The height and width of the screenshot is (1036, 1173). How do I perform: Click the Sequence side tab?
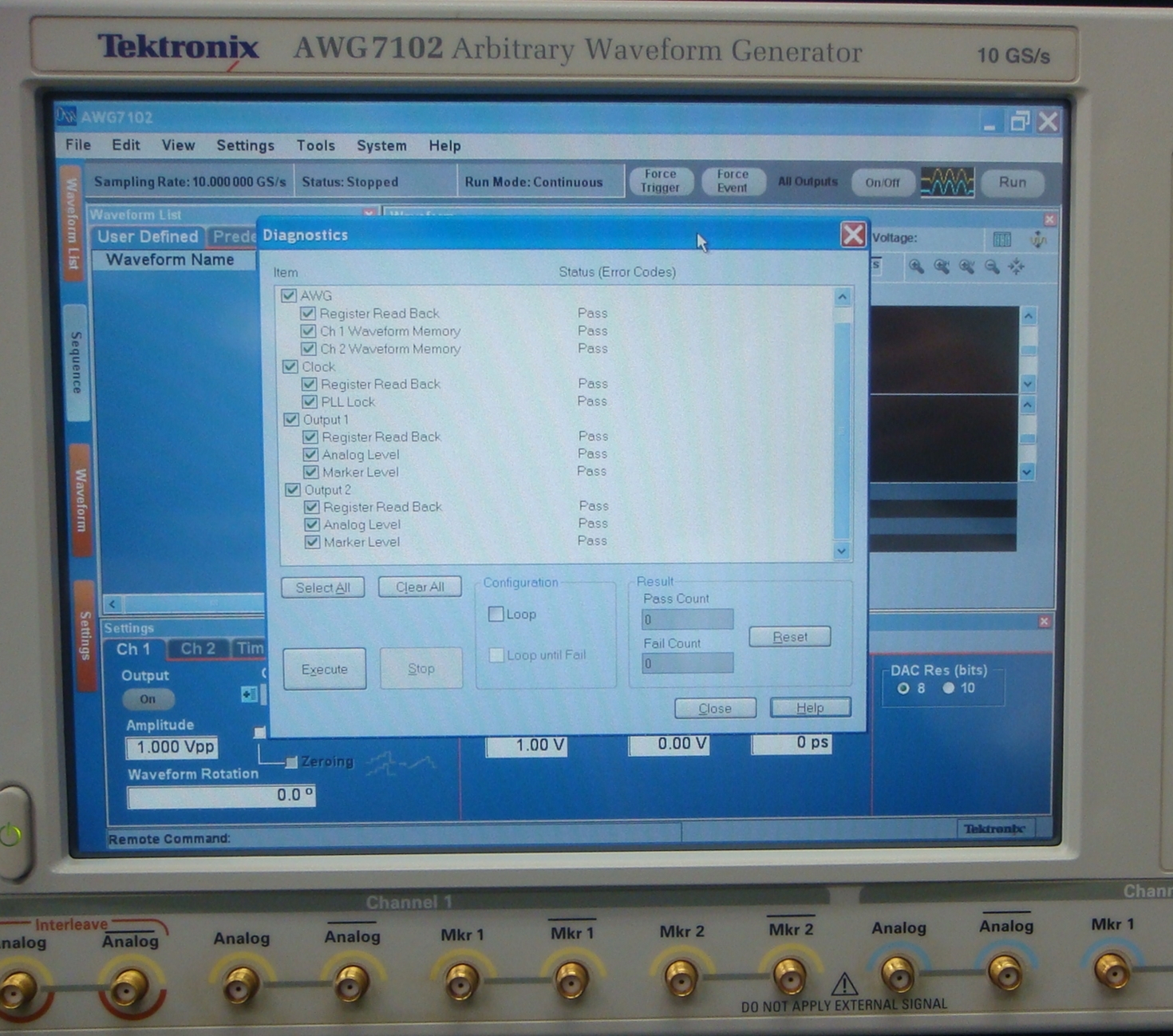pyautogui.click(x=76, y=362)
